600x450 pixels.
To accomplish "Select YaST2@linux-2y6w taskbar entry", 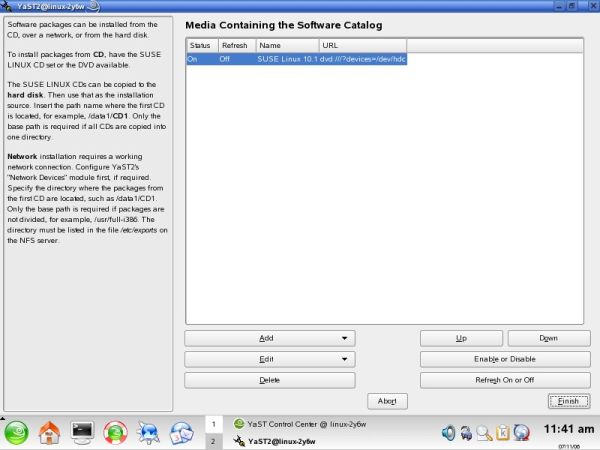I will point(275,441).
